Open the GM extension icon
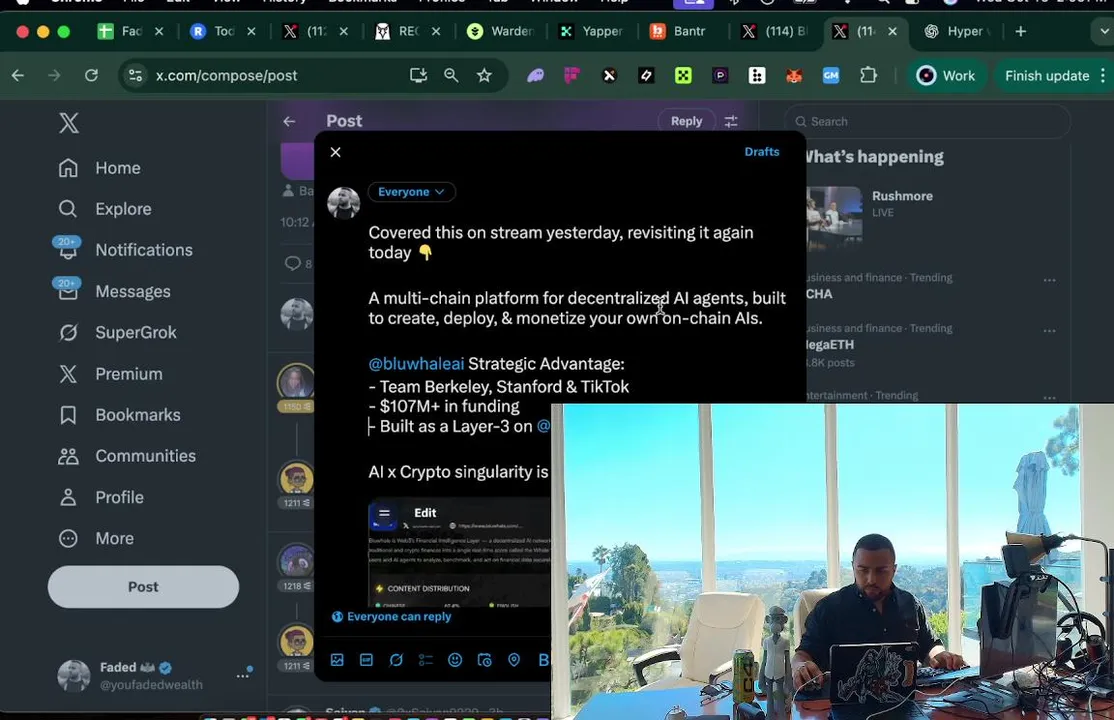The image size is (1114, 720). [x=831, y=75]
